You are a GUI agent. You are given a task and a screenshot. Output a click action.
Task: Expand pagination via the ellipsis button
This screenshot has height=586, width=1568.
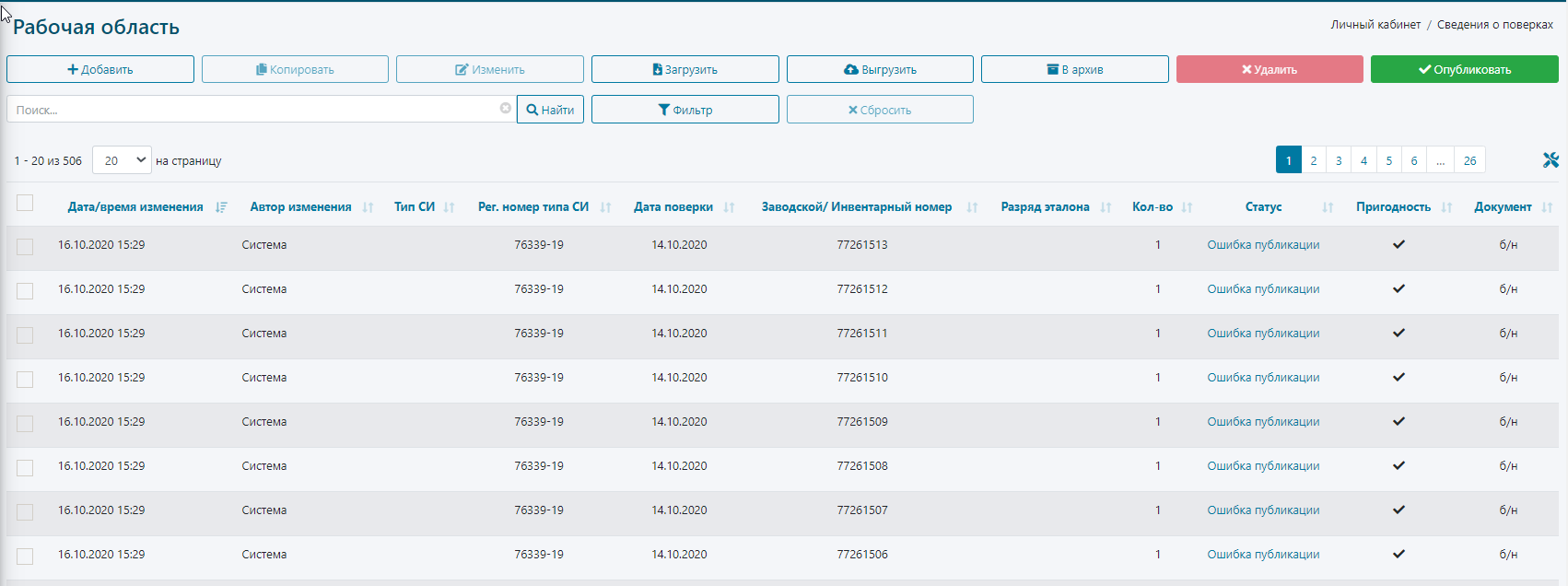(x=1440, y=160)
